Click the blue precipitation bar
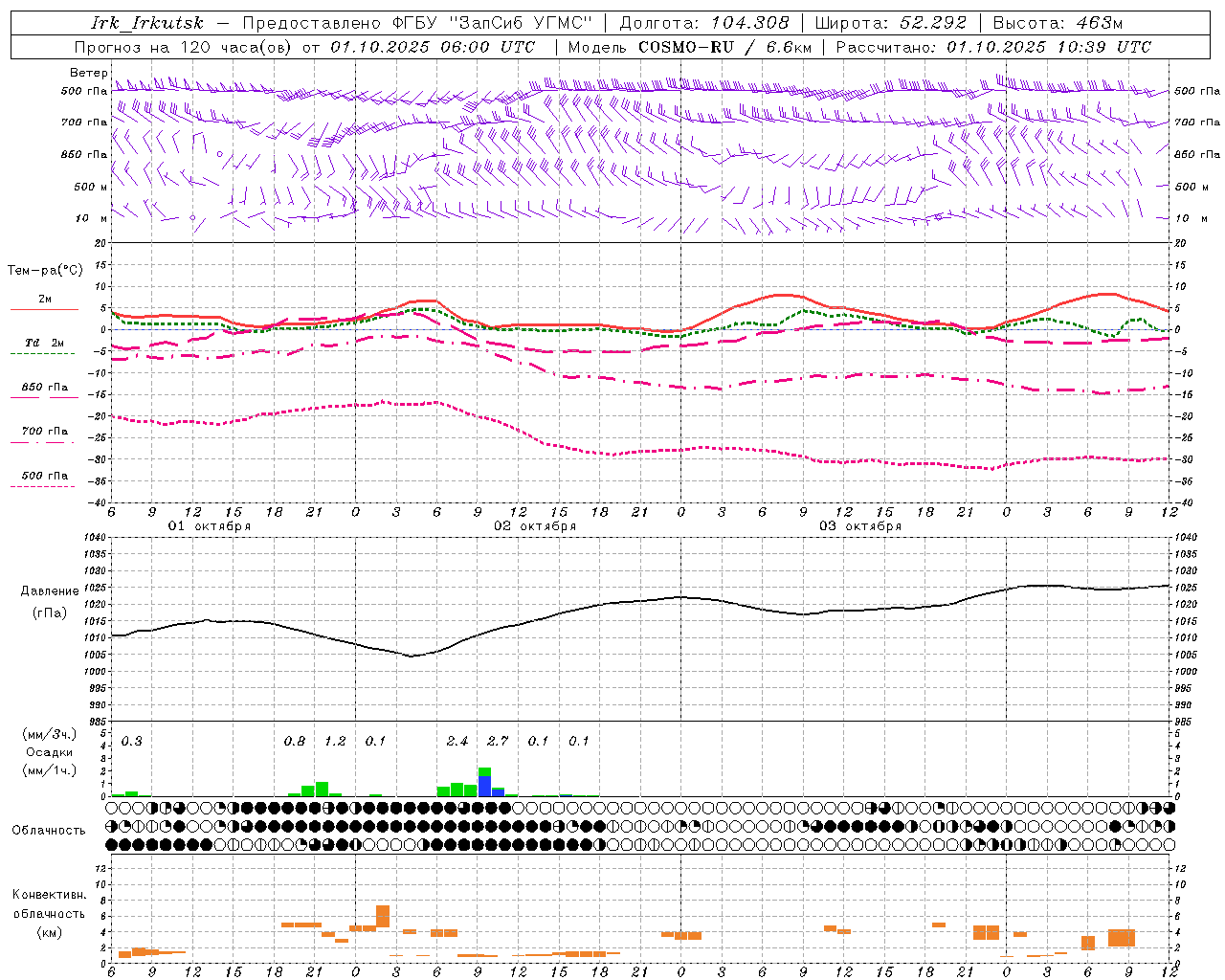This screenshot has width=1225, height=980. [x=484, y=786]
